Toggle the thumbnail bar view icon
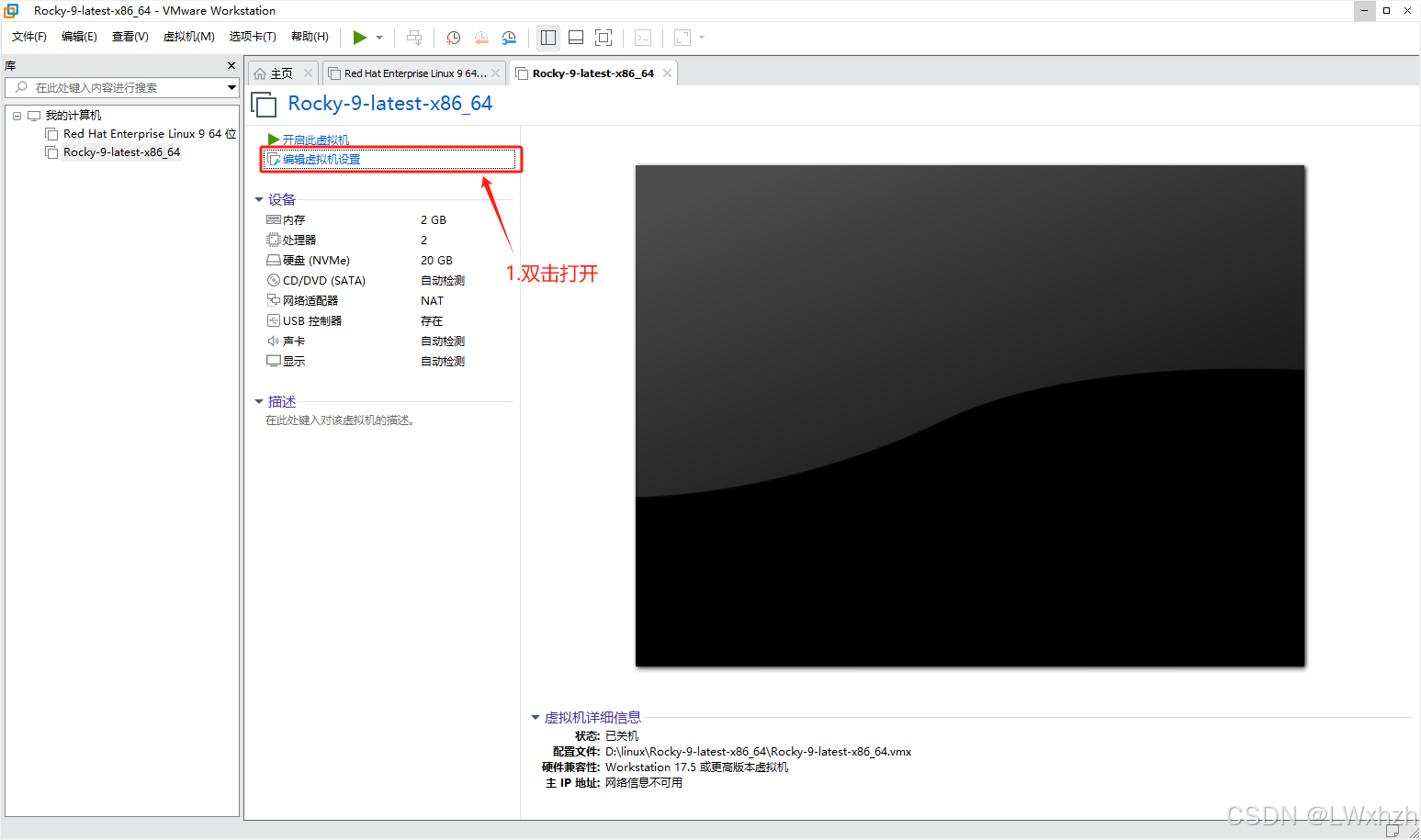 (x=576, y=38)
